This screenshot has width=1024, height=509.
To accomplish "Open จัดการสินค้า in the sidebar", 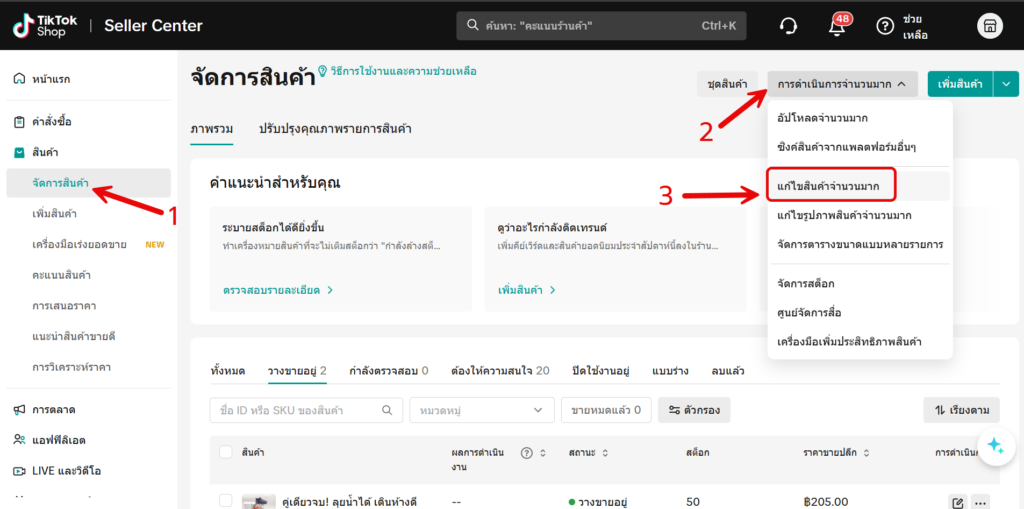I will point(61,183).
